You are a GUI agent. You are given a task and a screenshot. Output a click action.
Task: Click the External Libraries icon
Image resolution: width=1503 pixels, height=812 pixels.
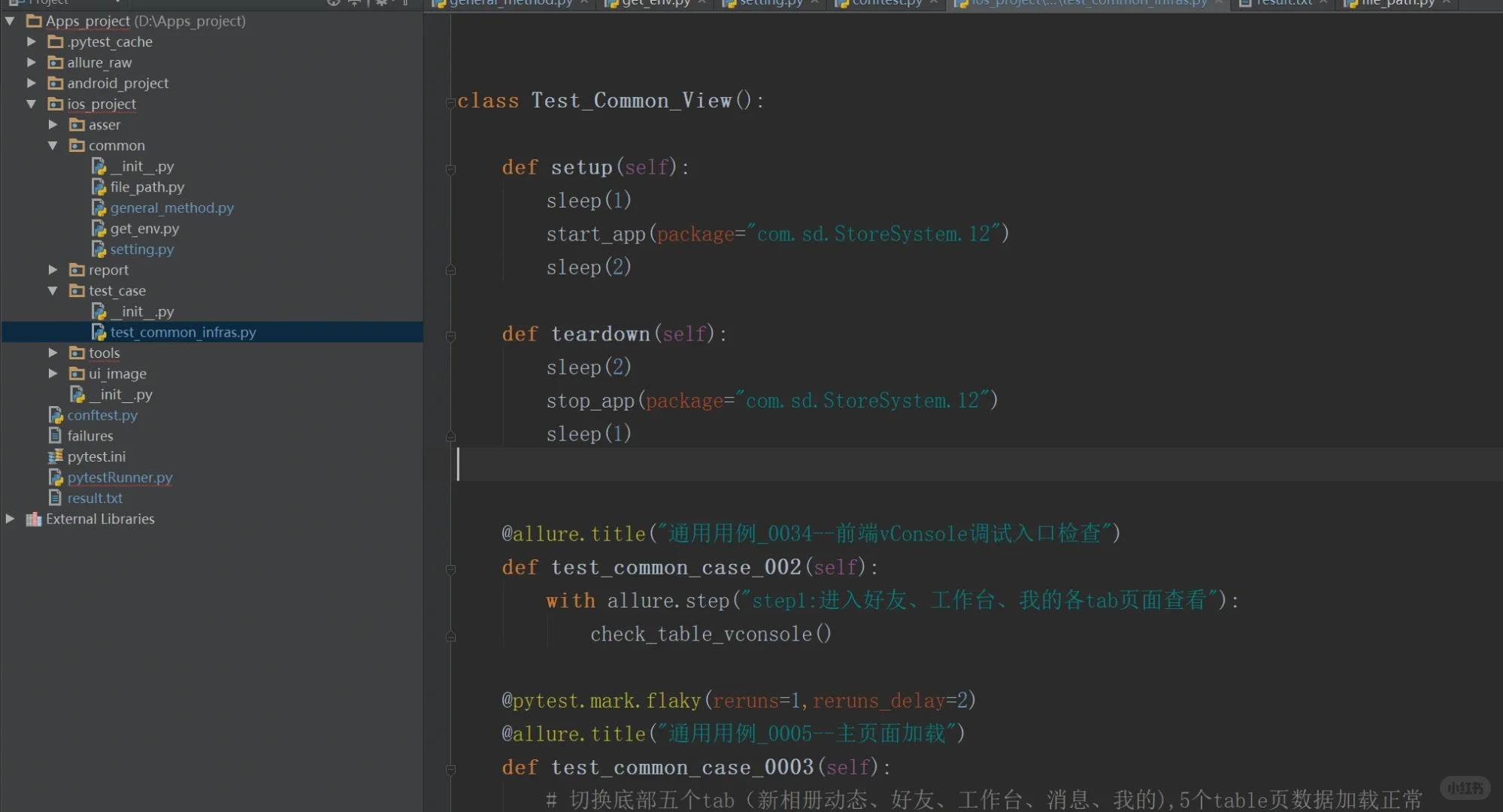(34, 520)
